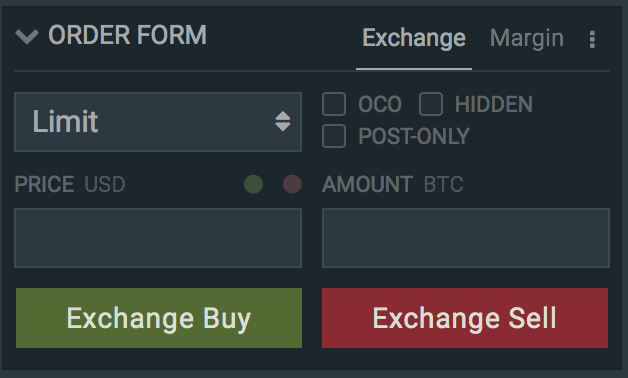
Task: Focus the Price USD input field
Action: click(x=158, y=238)
